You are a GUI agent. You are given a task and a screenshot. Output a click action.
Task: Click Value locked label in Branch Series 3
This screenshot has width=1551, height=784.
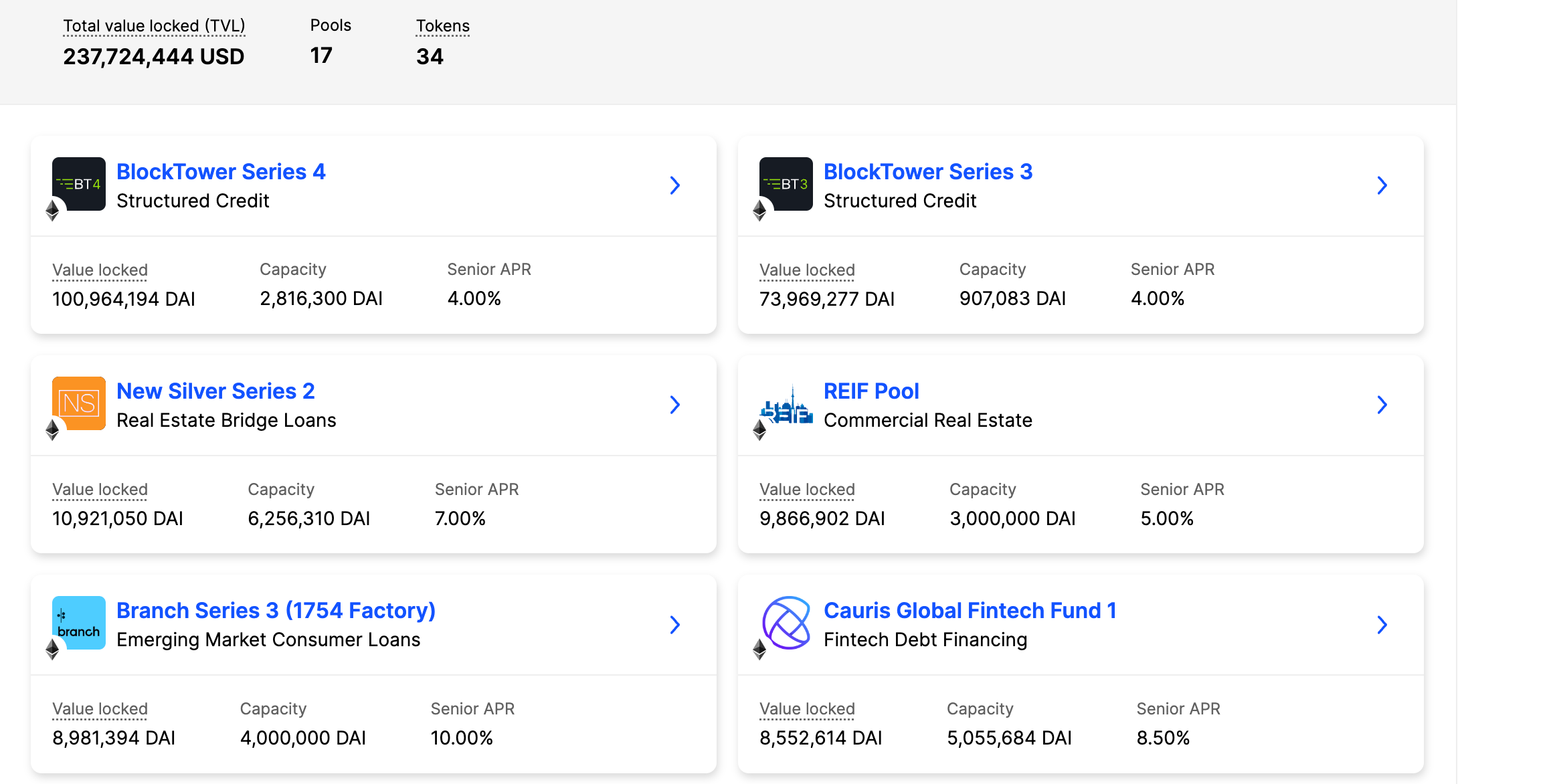(100, 709)
